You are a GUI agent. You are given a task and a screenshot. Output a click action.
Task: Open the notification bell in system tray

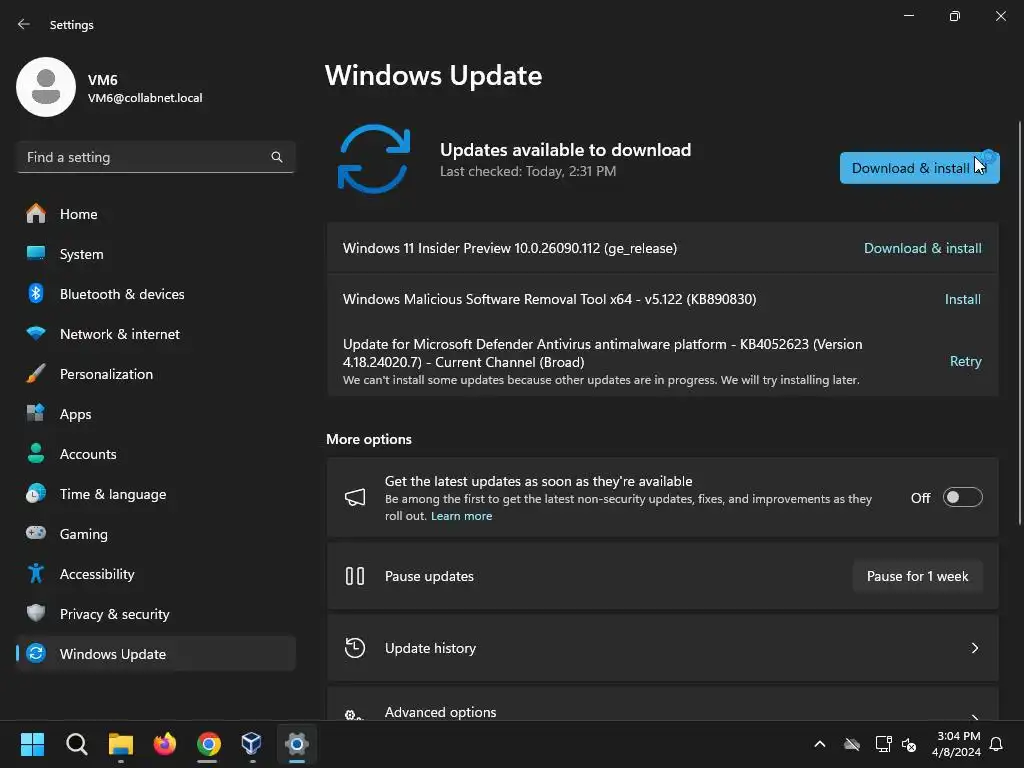tap(997, 744)
